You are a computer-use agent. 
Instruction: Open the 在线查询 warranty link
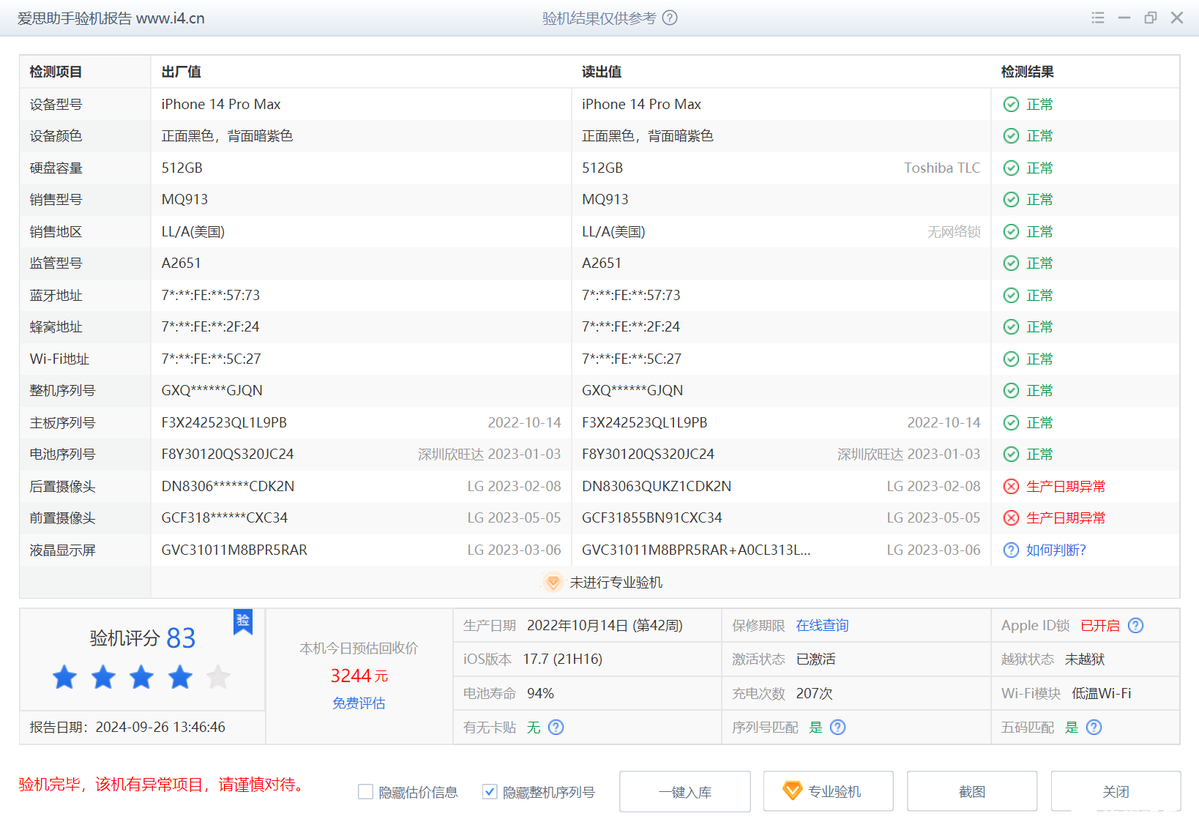point(822,626)
